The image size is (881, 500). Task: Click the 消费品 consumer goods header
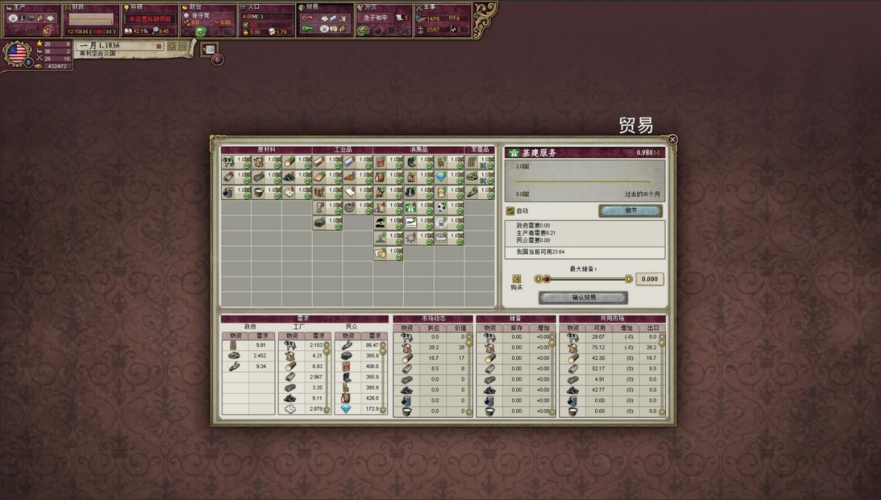419,149
